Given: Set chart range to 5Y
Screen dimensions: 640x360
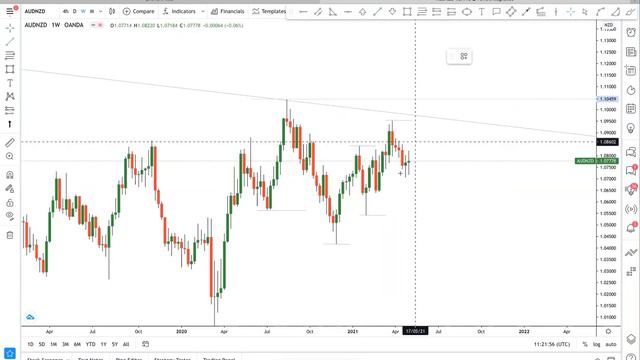Looking at the screenshot, I should (x=115, y=344).
